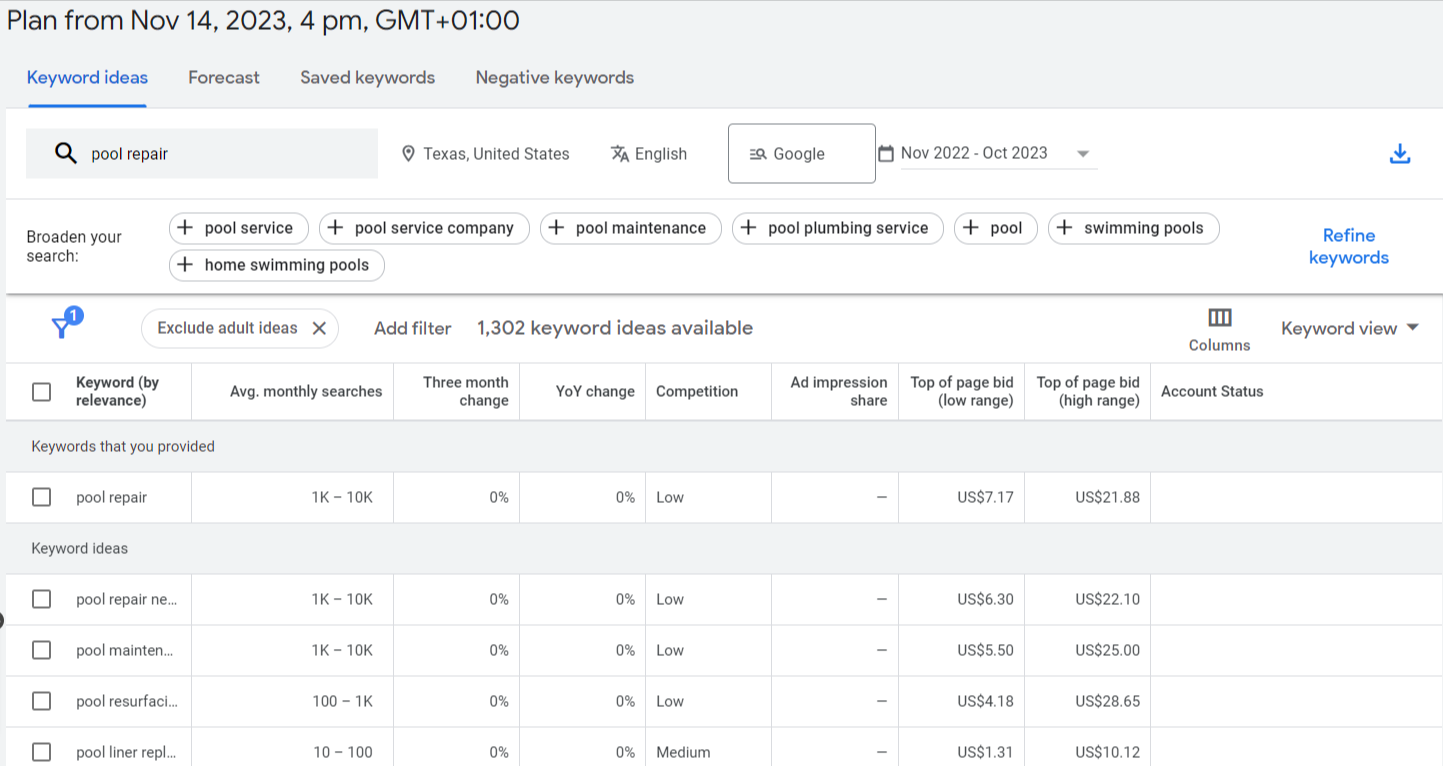
Task: Open the Keyword view dropdown
Action: coord(1350,328)
